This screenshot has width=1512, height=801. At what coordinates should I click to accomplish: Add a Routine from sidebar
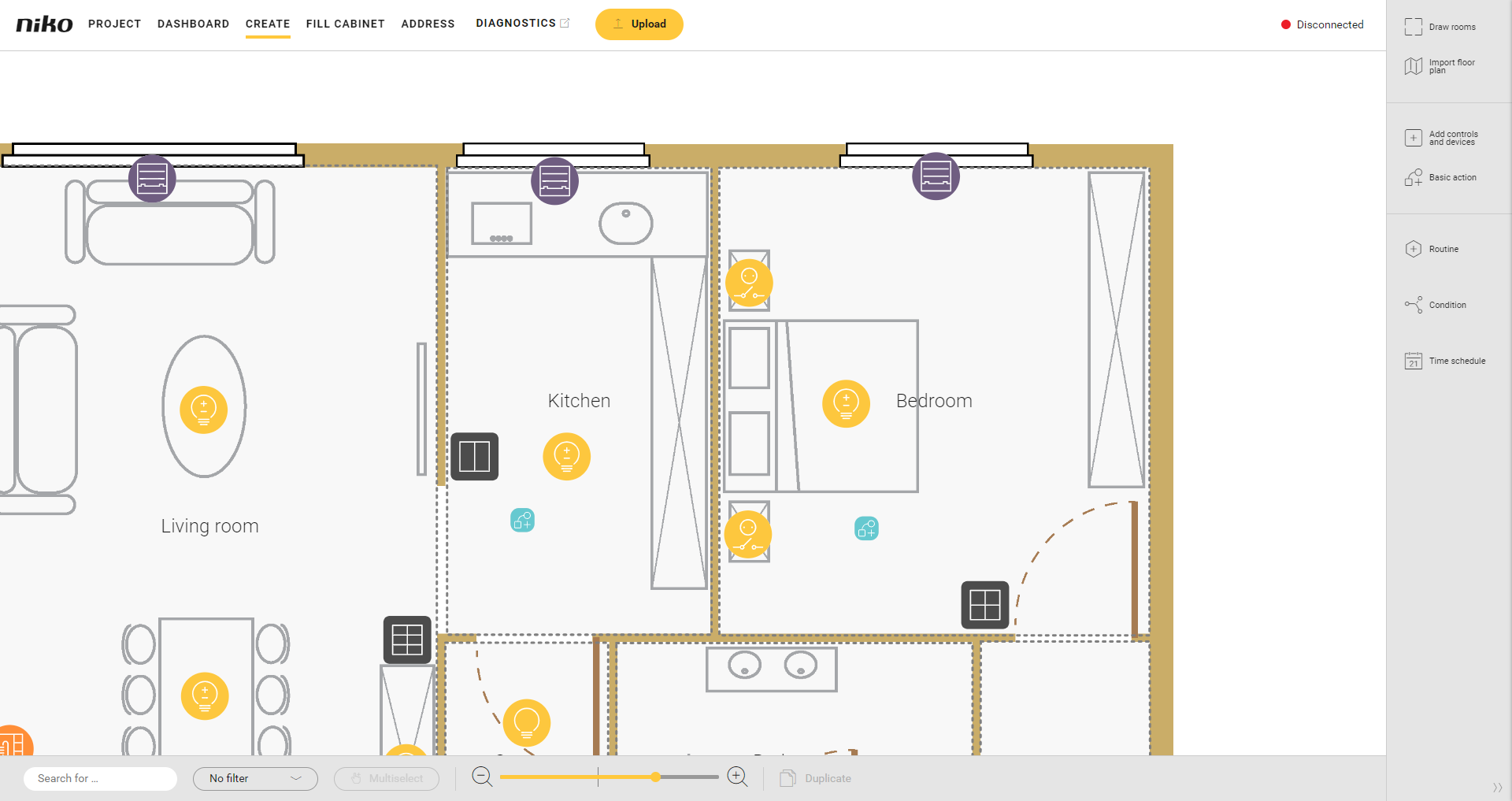tap(1432, 249)
